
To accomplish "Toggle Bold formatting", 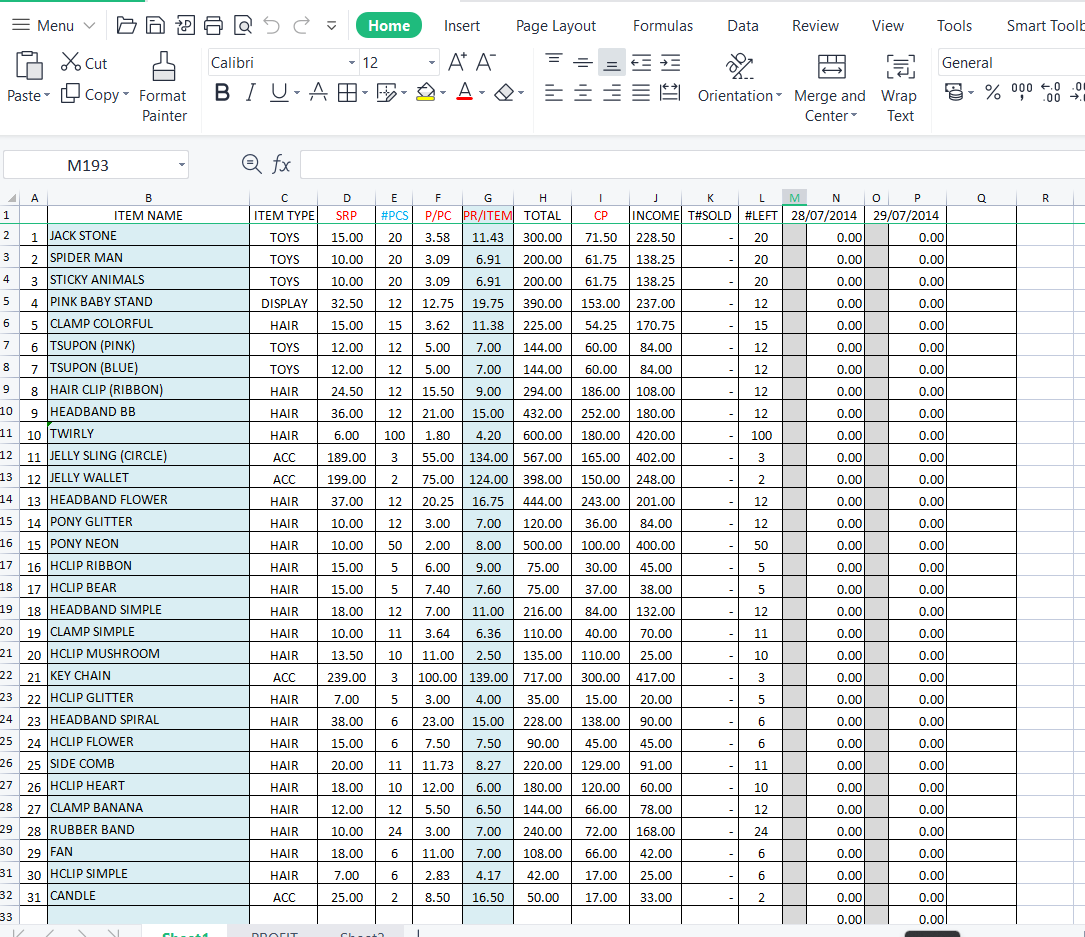I will click(x=222, y=92).
